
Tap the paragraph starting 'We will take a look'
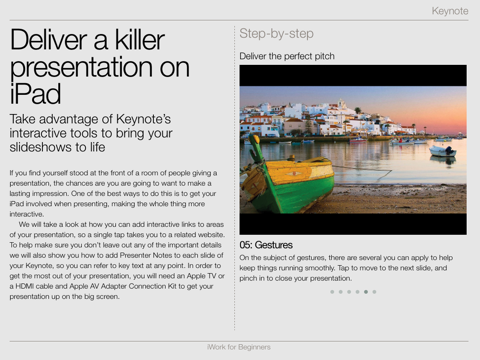(117, 260)
